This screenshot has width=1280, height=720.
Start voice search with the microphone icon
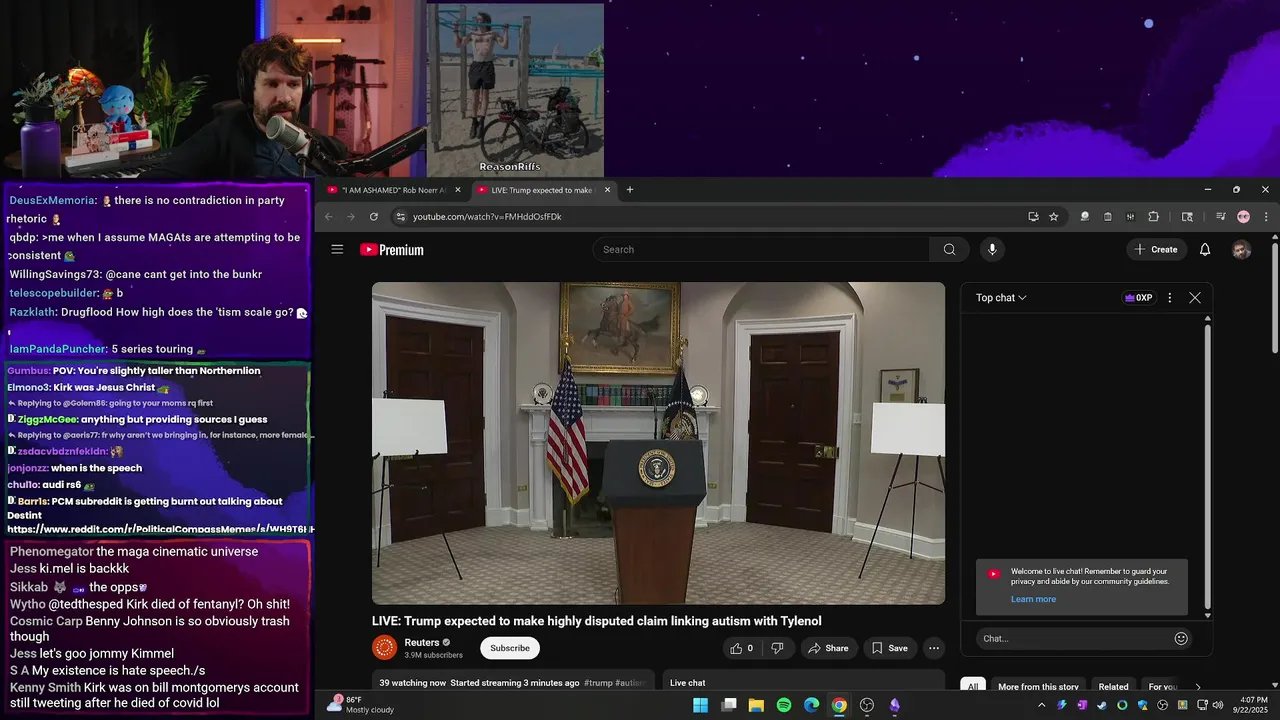click(992, 249)
